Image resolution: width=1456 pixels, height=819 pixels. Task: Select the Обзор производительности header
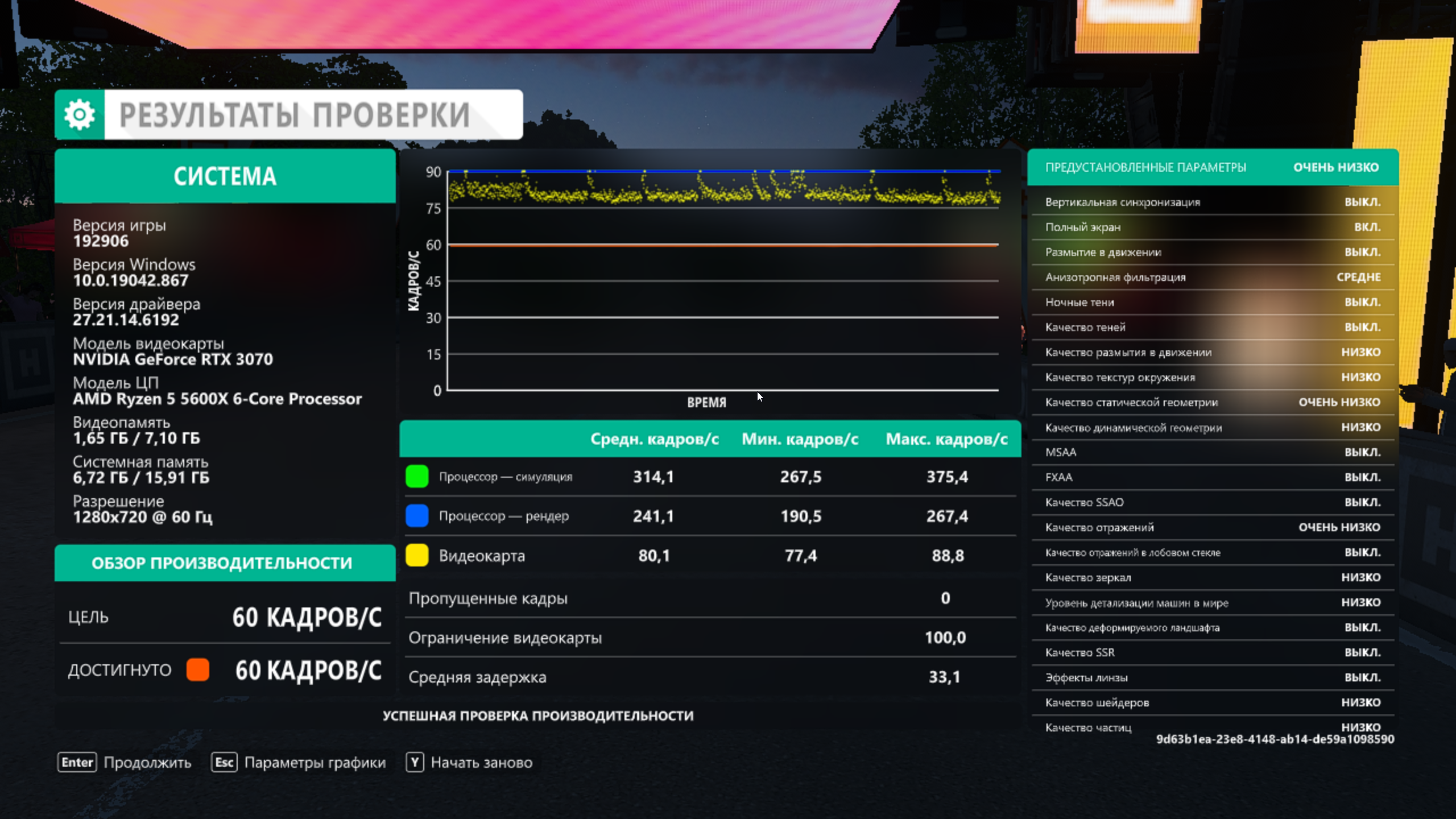tap(222, 563)
